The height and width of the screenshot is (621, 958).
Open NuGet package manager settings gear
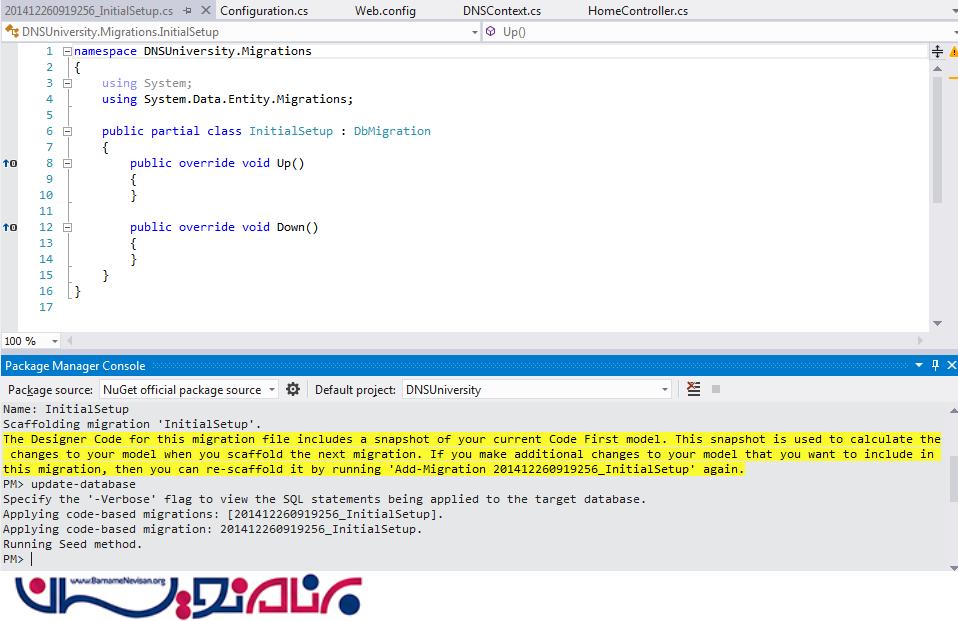click(293, 389)
